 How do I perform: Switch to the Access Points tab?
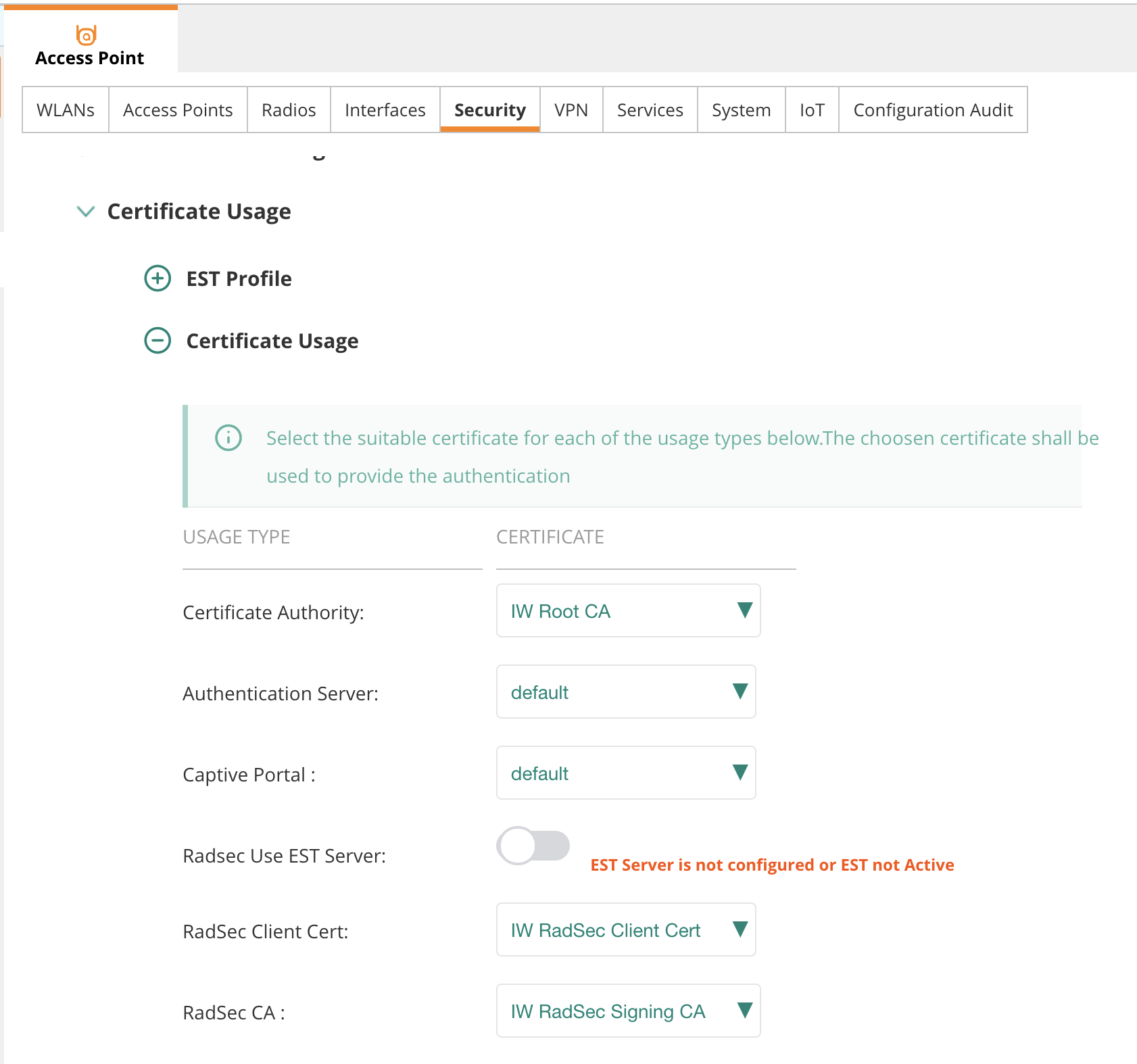[178, 110]
